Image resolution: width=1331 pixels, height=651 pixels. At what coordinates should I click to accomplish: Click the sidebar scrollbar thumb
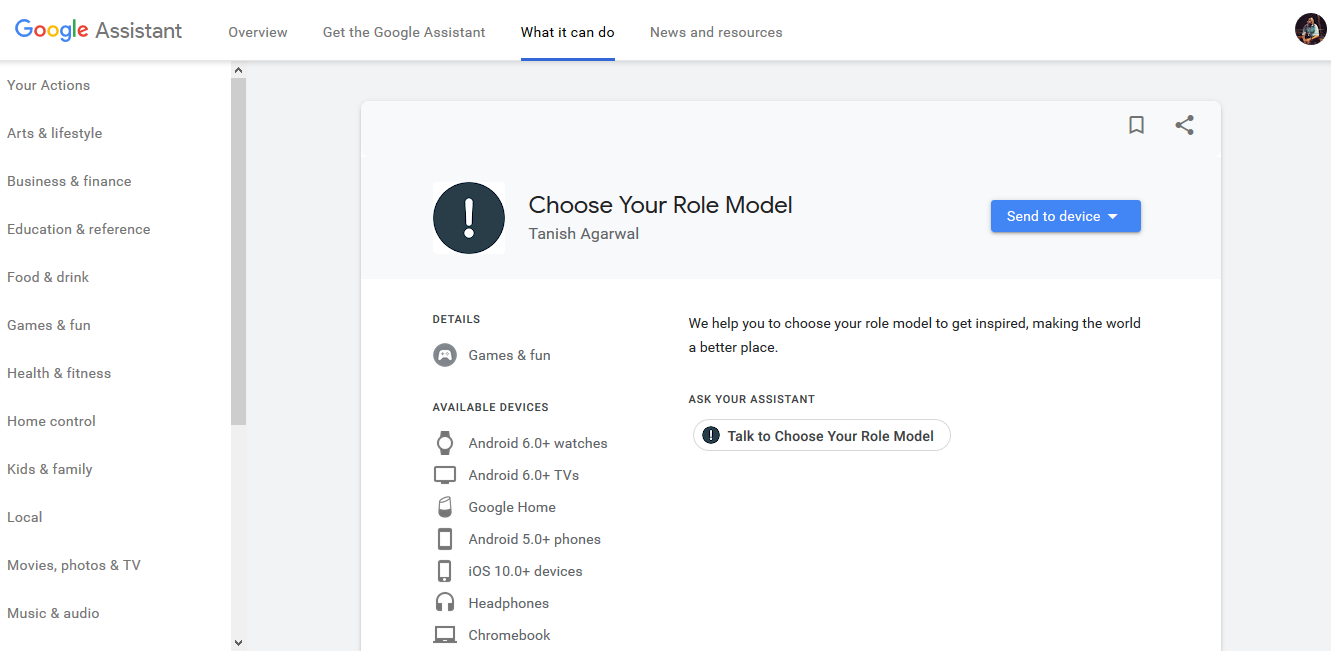coord(238,251)
